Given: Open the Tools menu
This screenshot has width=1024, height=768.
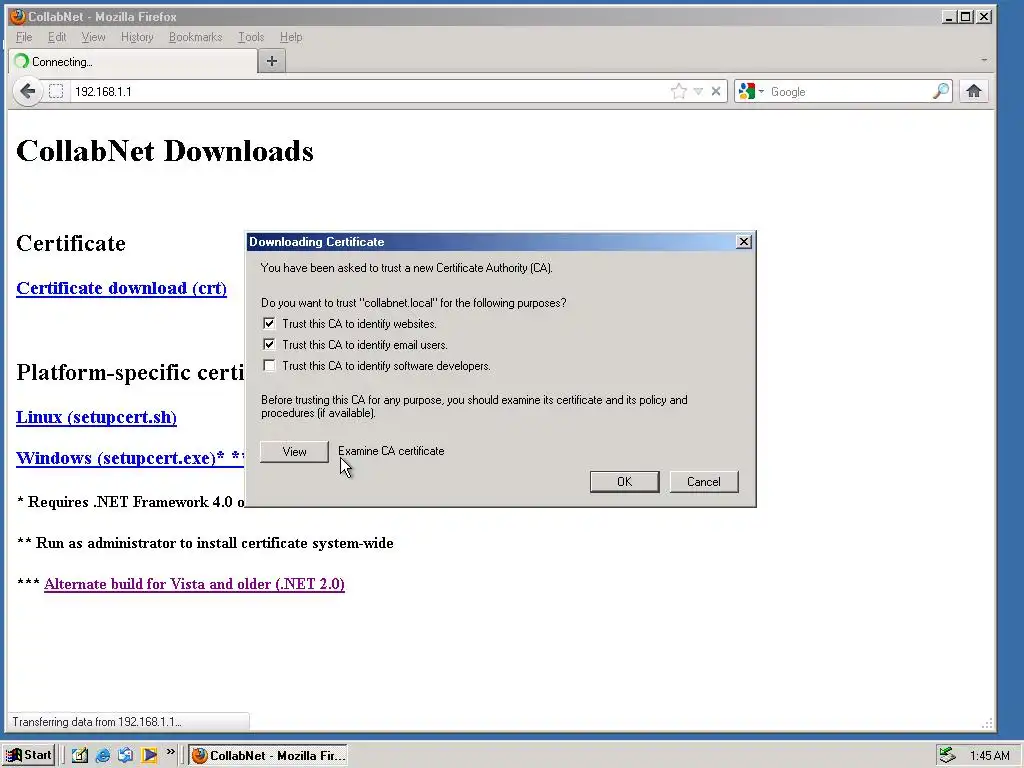Looking at the screenshot, I should tap(251, 37).
